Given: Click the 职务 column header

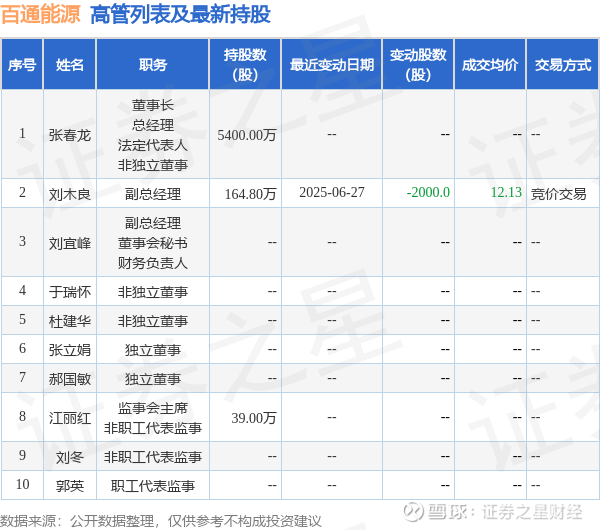Looking at the screenshot, I should coord(153,64).
